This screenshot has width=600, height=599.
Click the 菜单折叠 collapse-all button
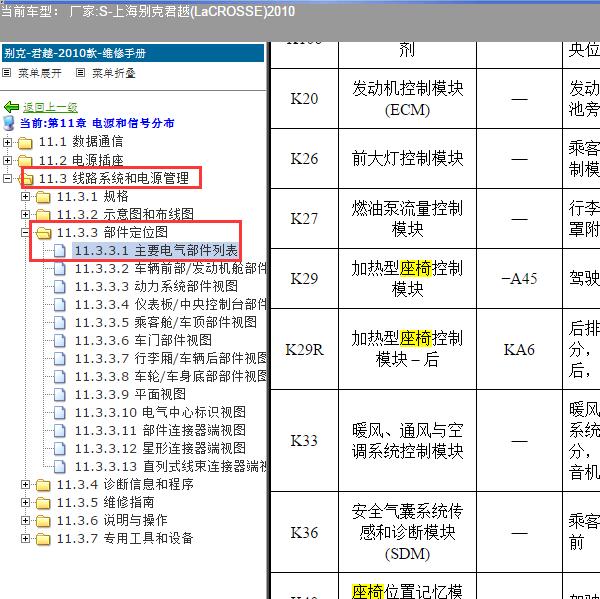coord(114,73)
